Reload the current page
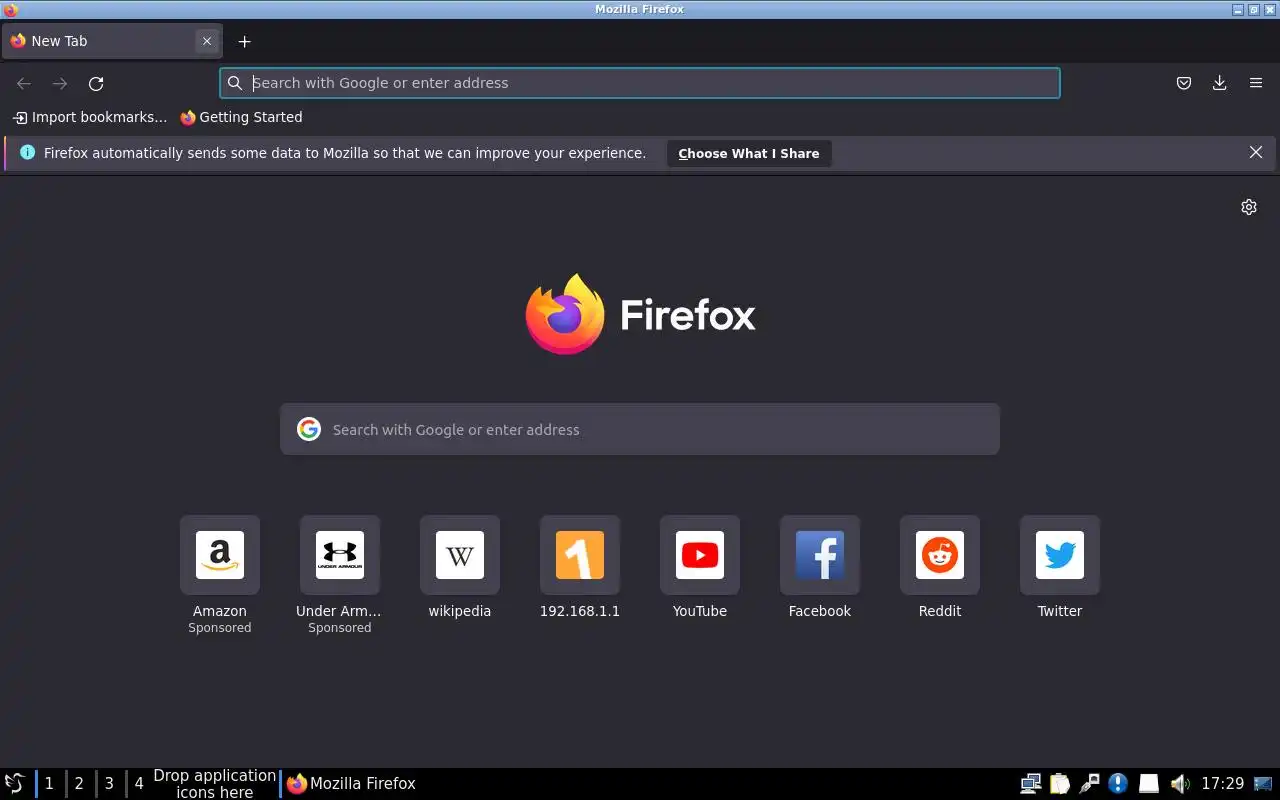1280x800 pixels. click(96, 83)
